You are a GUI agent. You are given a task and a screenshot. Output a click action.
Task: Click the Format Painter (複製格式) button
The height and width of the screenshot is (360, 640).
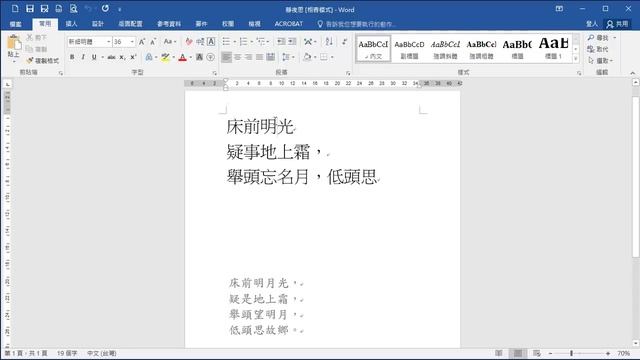click(x=42, y=61)
